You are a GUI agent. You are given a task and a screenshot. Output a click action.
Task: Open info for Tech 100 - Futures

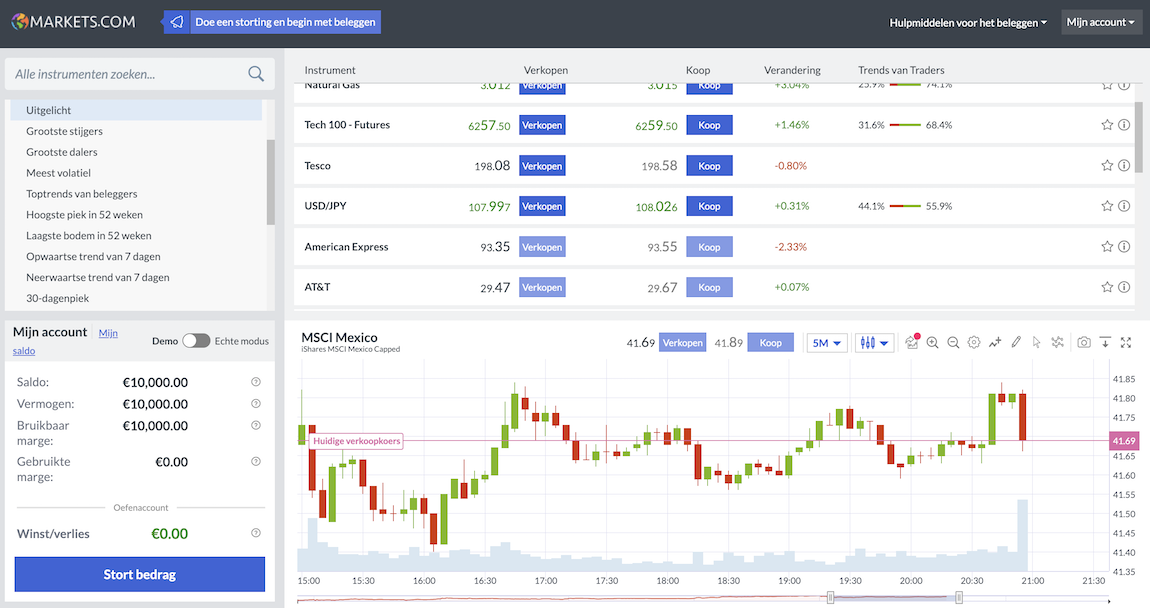[x=1124, y=125]
